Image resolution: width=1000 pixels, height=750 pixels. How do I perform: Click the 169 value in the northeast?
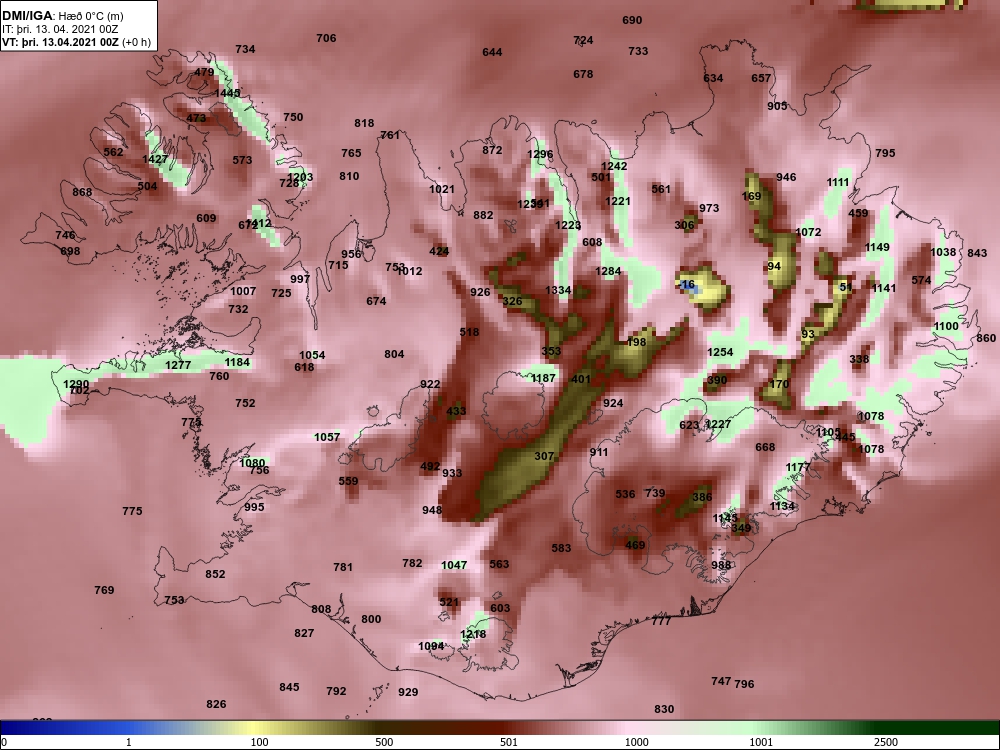[752, 196]
